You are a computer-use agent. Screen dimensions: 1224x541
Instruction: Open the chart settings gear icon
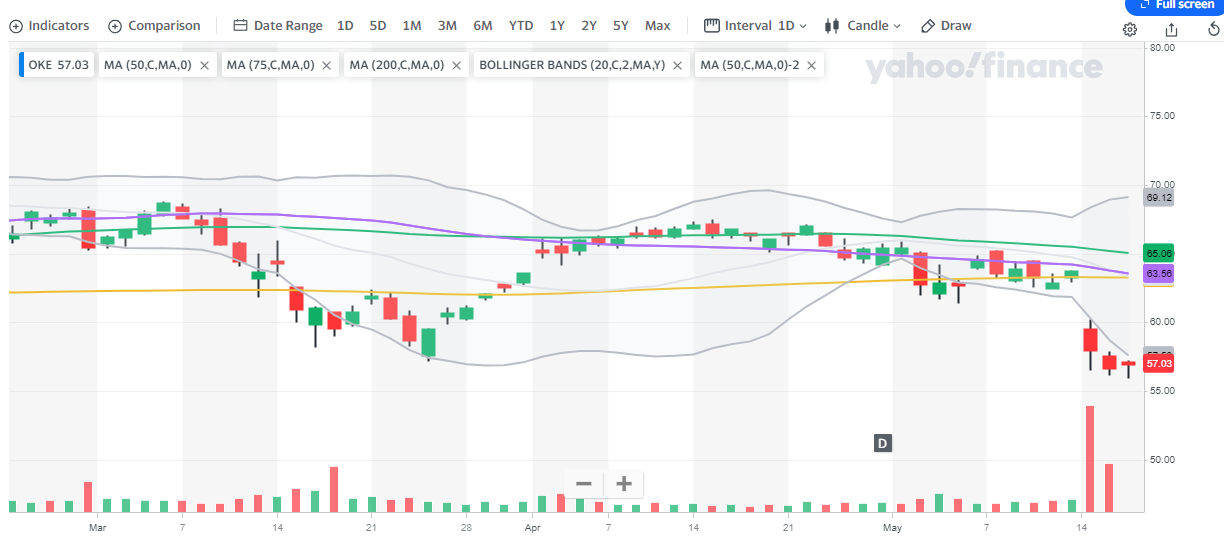click(x=1130, y=29)
